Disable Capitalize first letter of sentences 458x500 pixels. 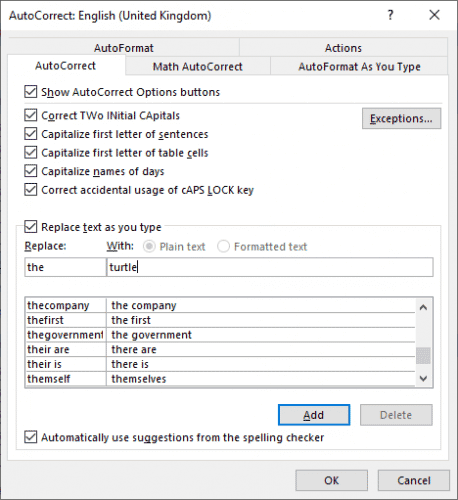point(31,134)
